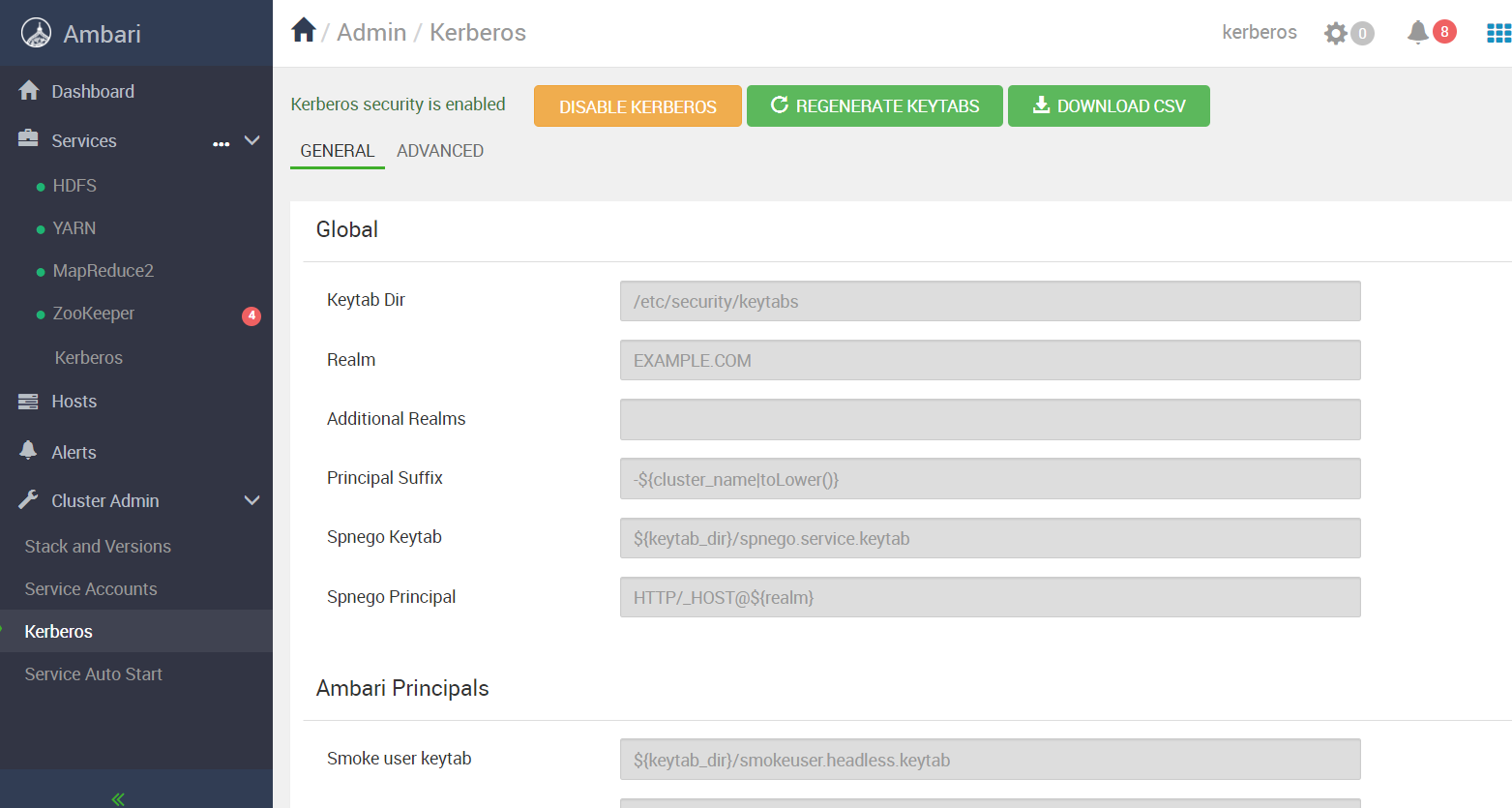Screen dimensions: 1512x808
Task: Click Admin in the breadcrumb
Action: [x=371, y=32]
